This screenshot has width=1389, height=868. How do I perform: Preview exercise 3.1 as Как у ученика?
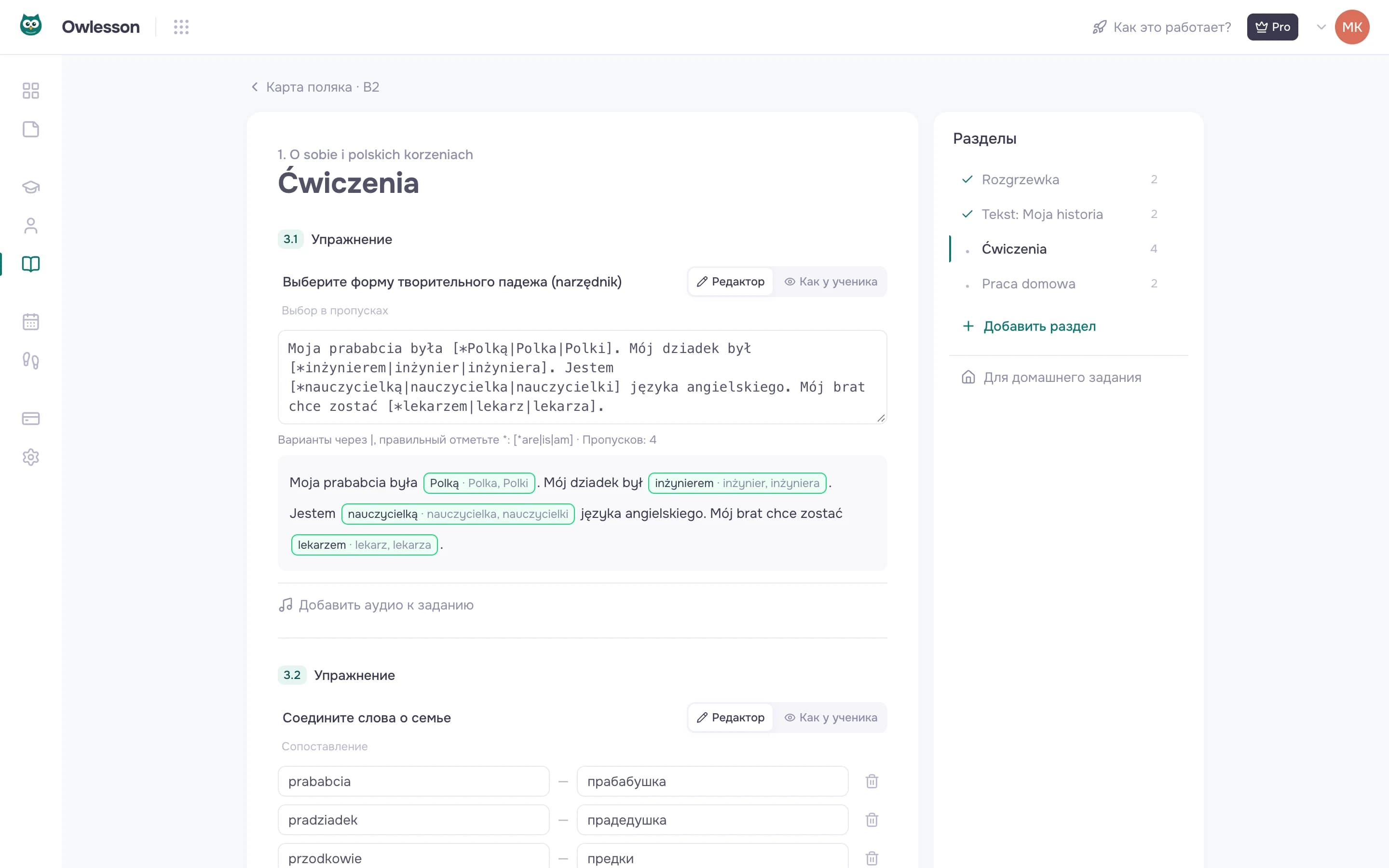coord(830,282)
